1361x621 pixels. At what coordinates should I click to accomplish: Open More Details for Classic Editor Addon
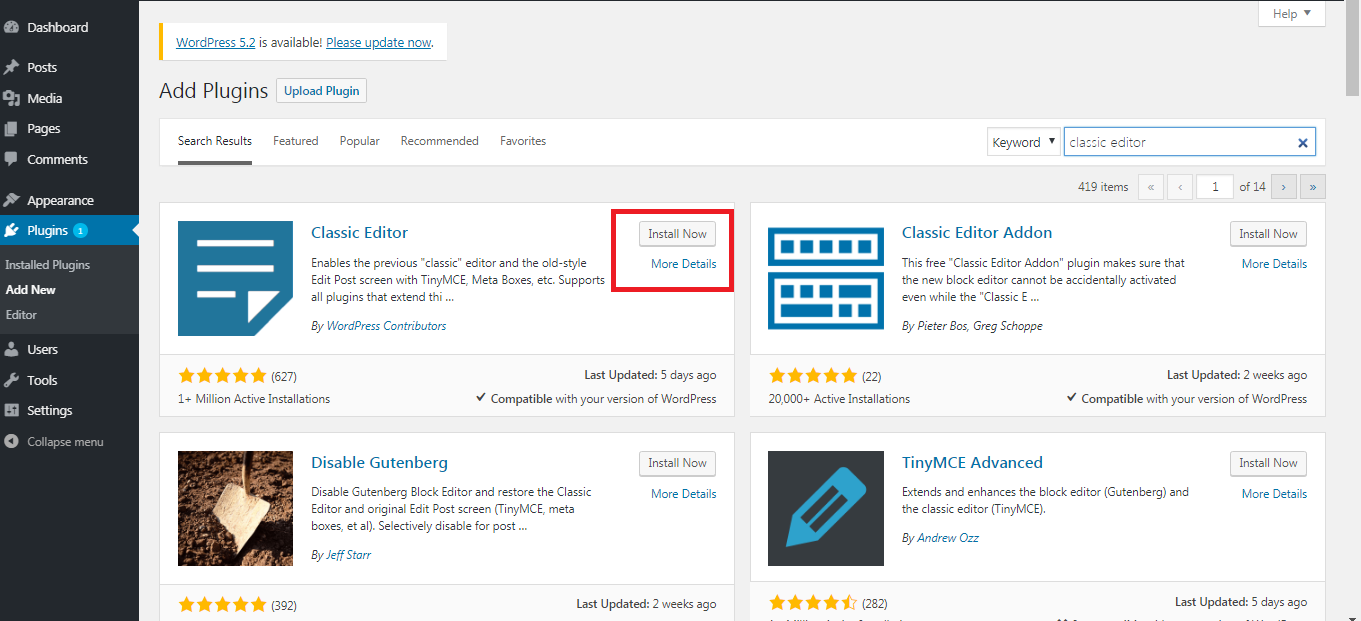tap(1274, 264)
